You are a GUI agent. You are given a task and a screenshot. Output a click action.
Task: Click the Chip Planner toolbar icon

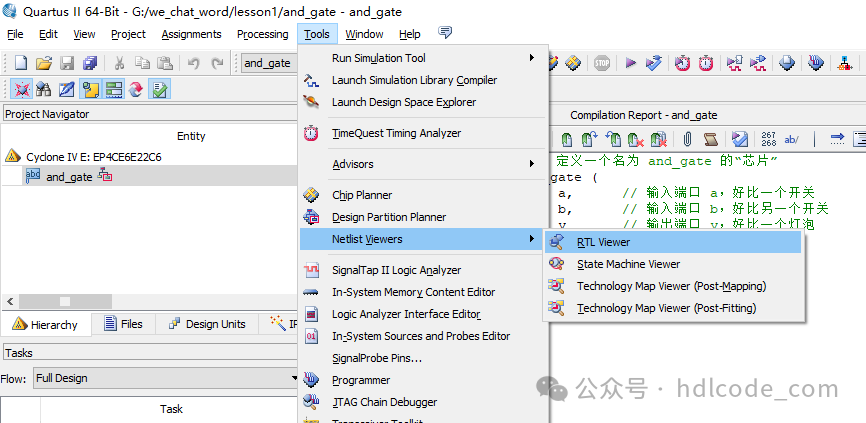click(x=573, y=63)
